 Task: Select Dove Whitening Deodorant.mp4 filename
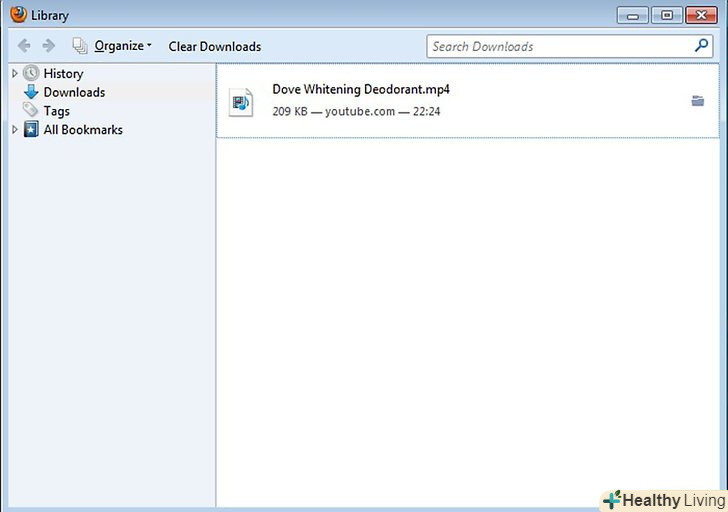(361, 89)
